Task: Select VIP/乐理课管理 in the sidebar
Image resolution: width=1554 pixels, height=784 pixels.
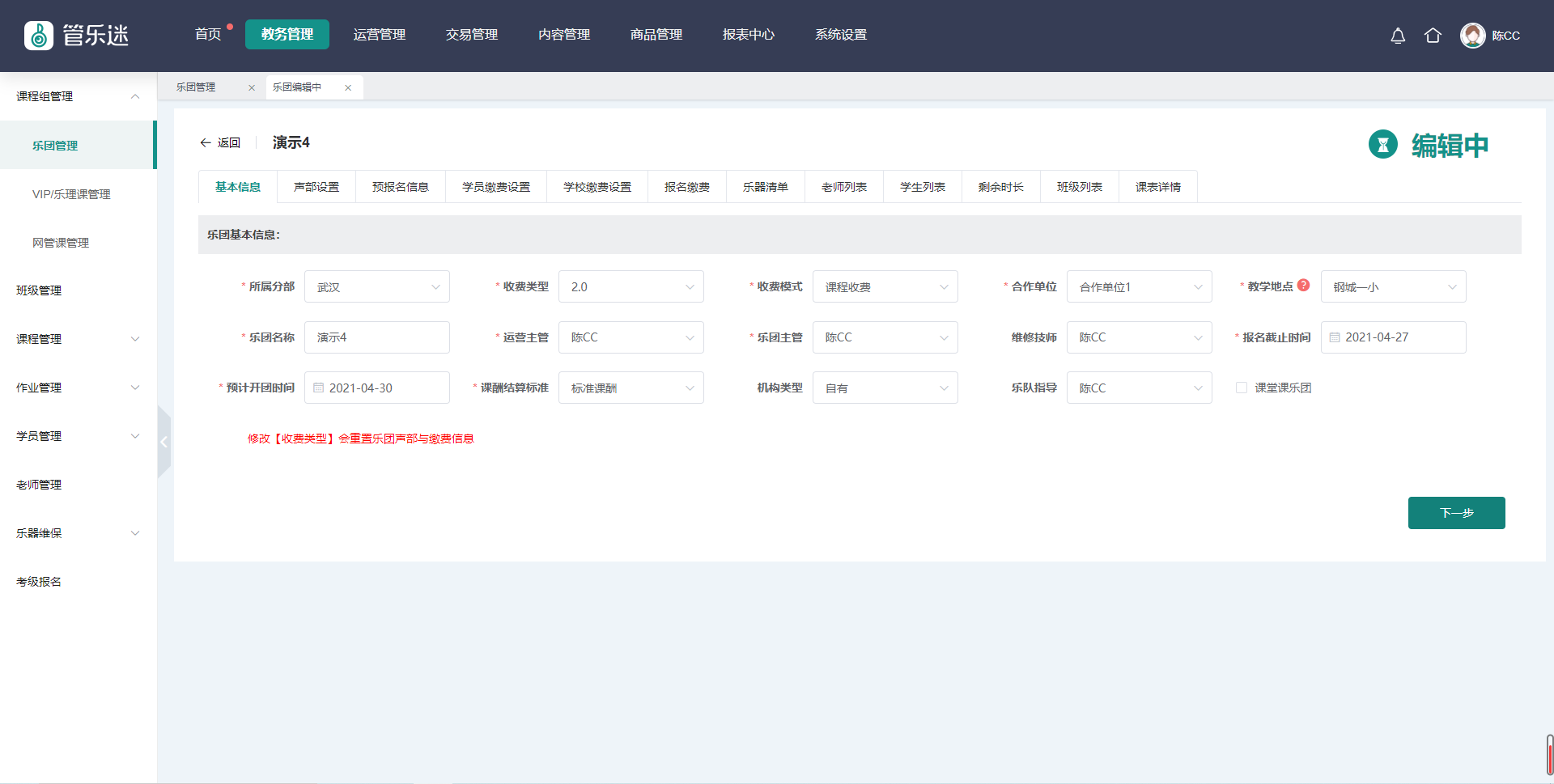Action: 71,194
